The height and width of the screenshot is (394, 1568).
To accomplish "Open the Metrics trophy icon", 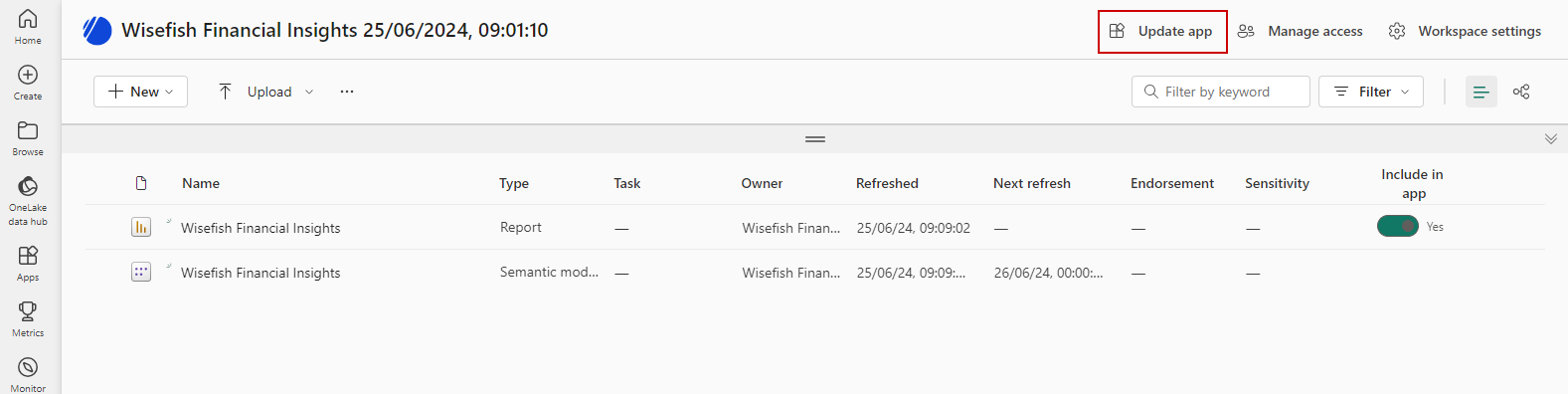I will [28, 319].
